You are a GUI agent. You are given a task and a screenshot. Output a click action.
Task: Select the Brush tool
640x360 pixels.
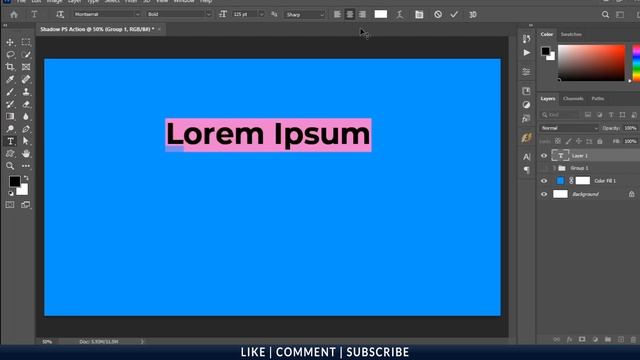pos(10,92)
